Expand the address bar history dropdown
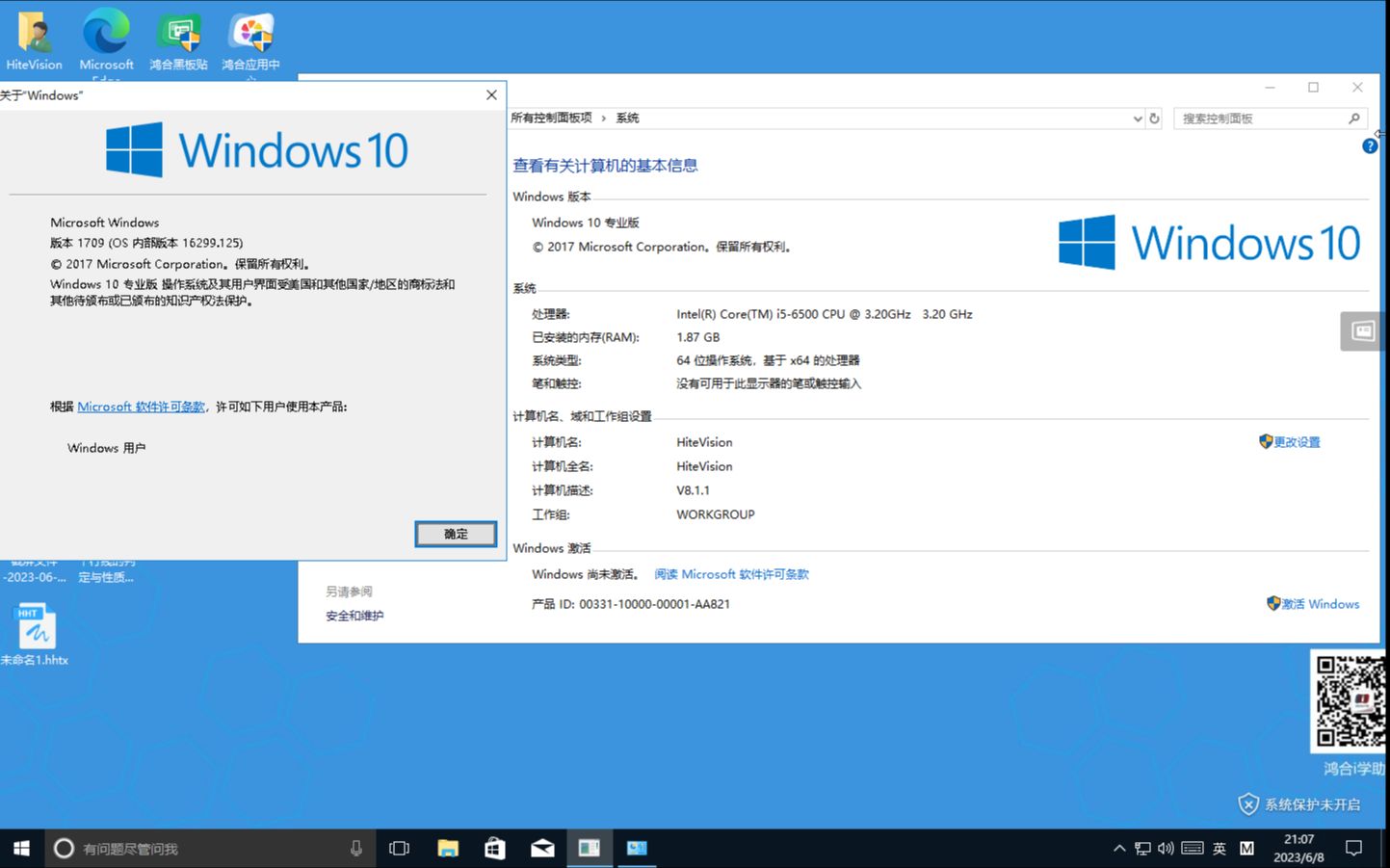 (1138, 118)
